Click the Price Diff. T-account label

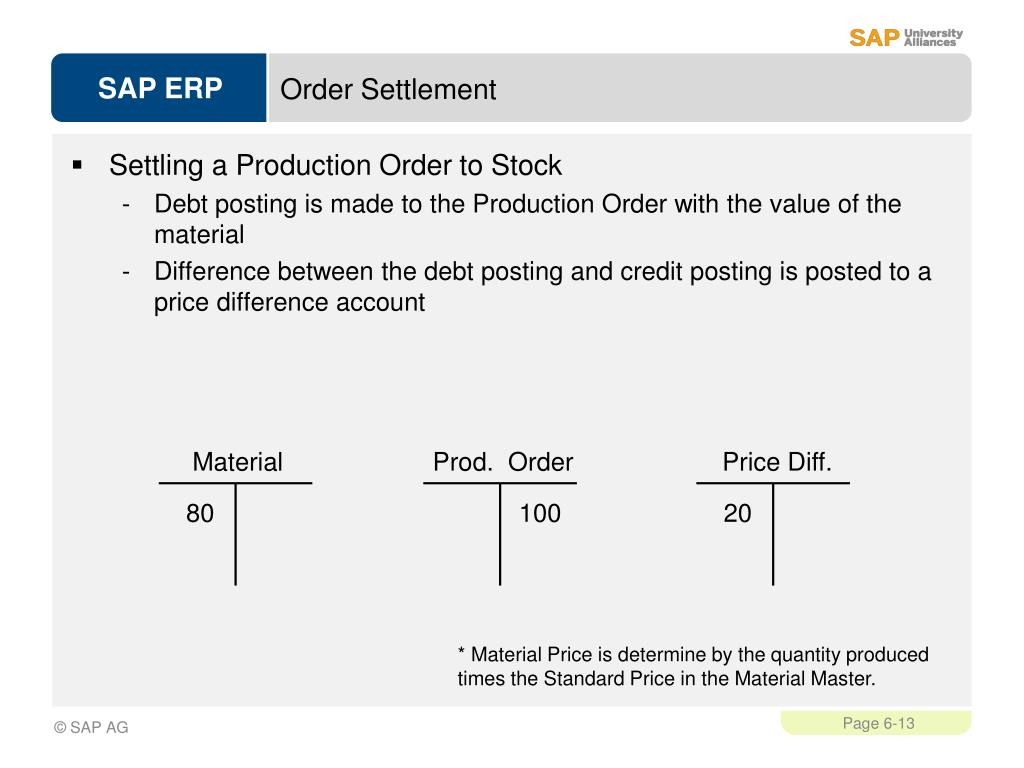click(x=777, y=462)
